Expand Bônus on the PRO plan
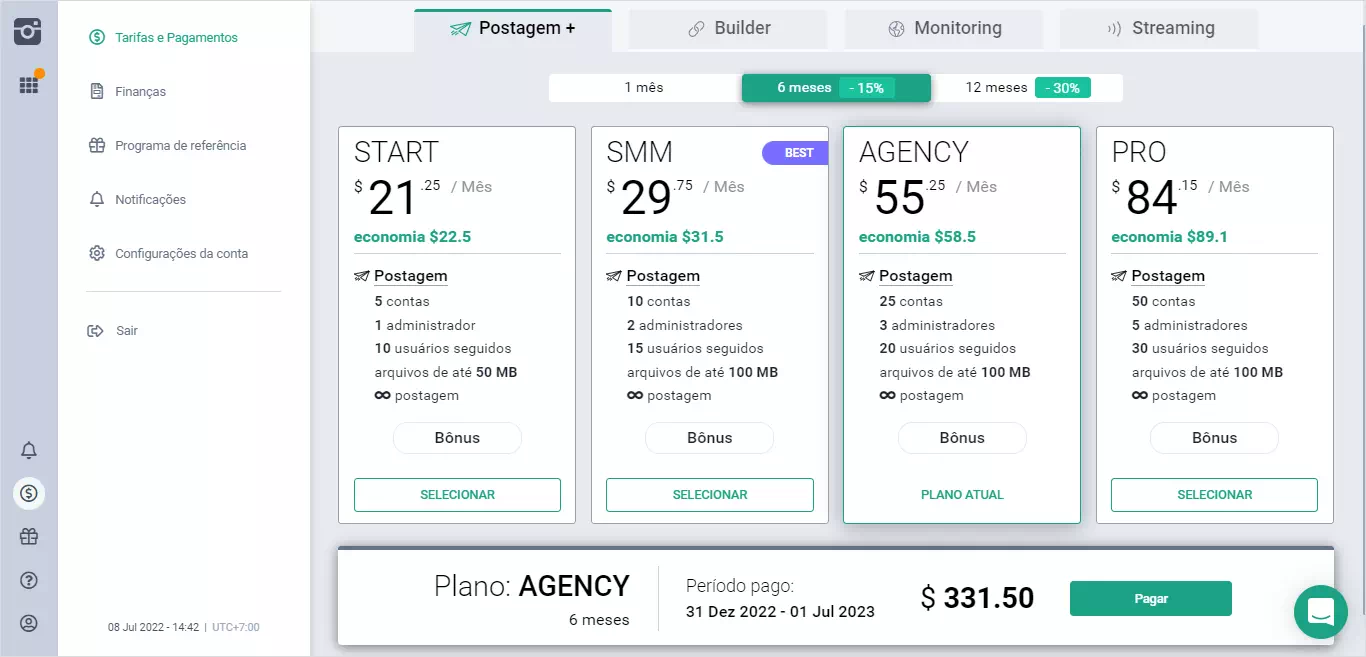Viewport: 1366px width, 657px height. pyautogui.click(x=1214, y=438)
